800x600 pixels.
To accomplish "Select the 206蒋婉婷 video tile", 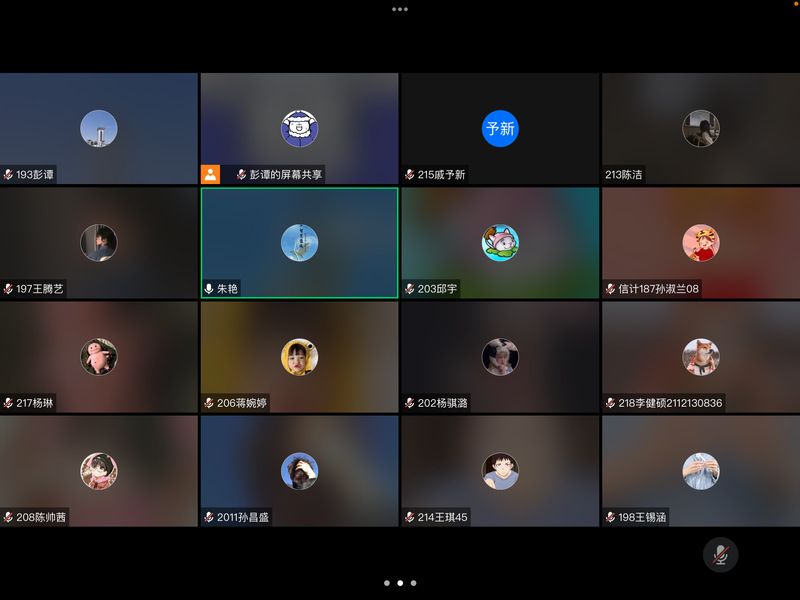I will (299, 357).
